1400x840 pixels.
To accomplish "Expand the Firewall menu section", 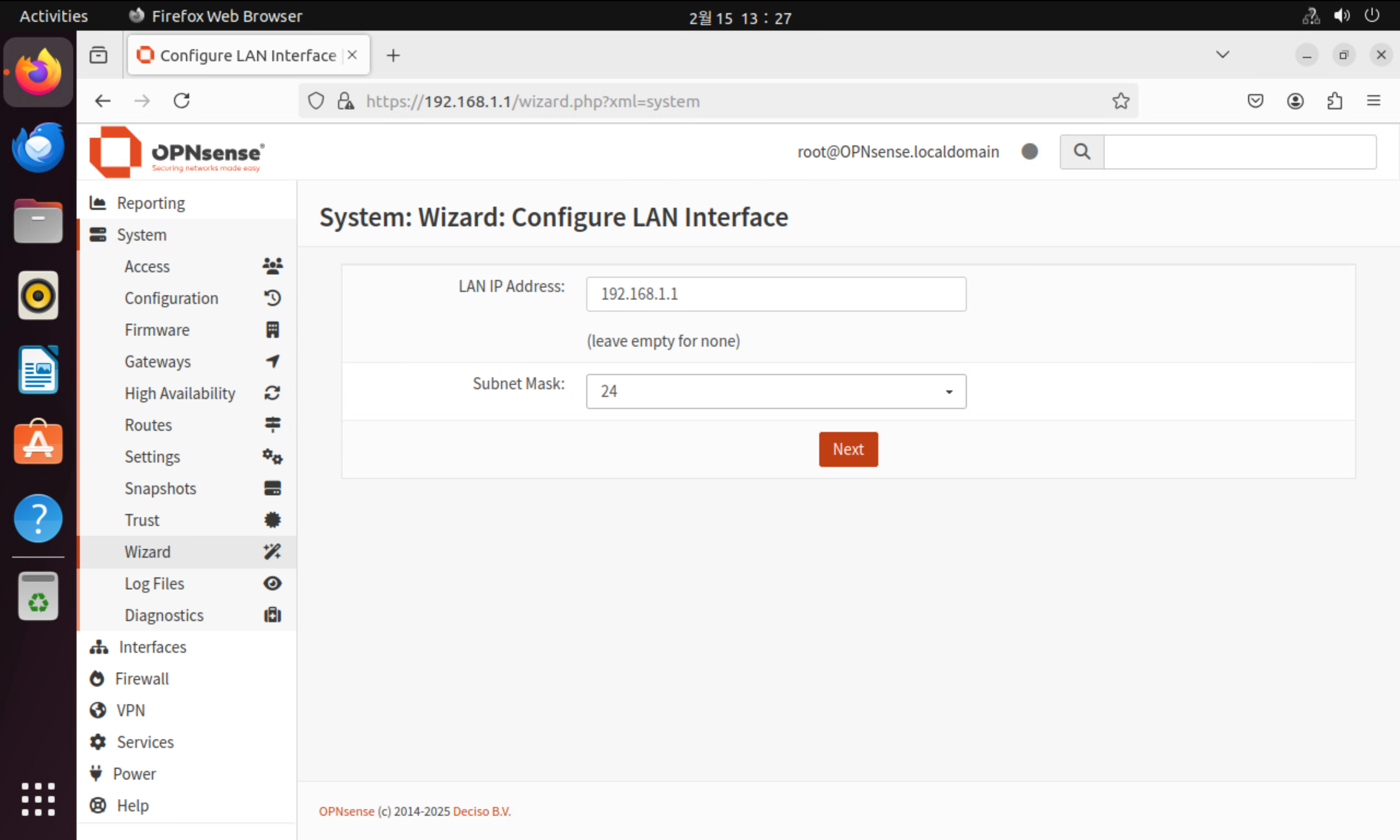I will click(142, 679).
